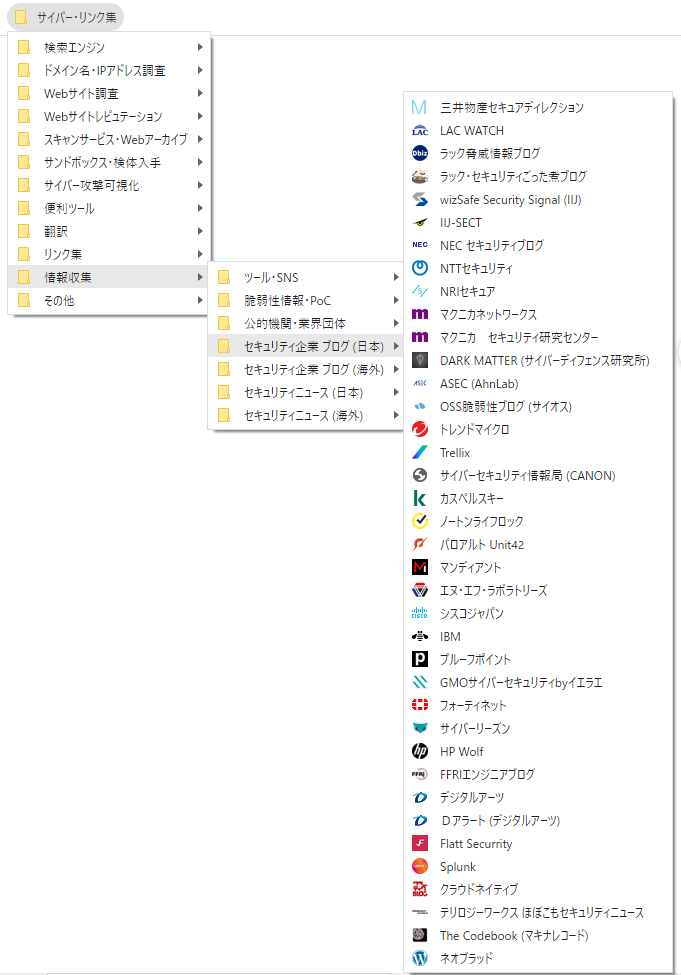This screenshot has height=975, width=681.
Task: Select the 情報収集 folder entry
Action: coord(109,277)
